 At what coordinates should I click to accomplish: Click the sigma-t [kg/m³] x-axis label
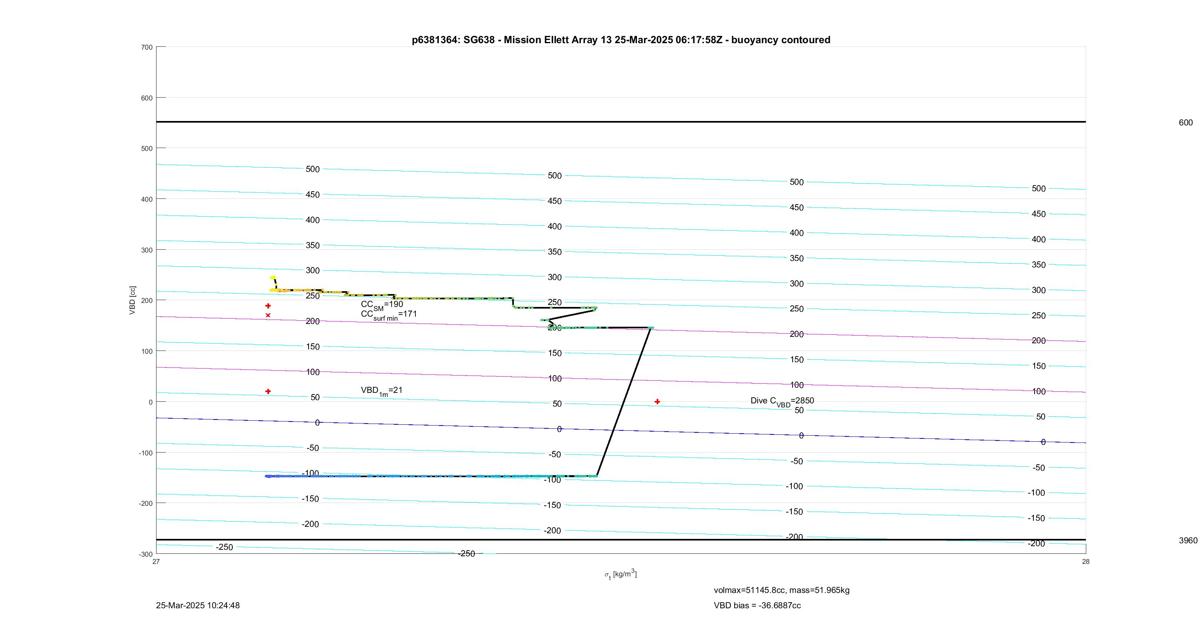[620, 574]
